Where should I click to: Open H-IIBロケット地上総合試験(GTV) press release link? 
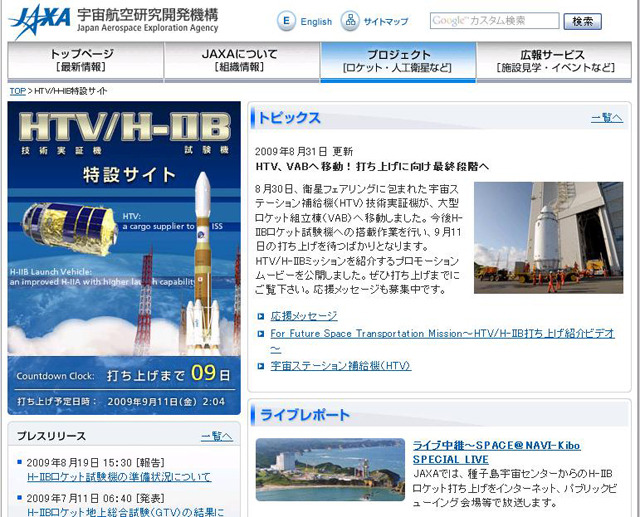(x=126, y=512)
